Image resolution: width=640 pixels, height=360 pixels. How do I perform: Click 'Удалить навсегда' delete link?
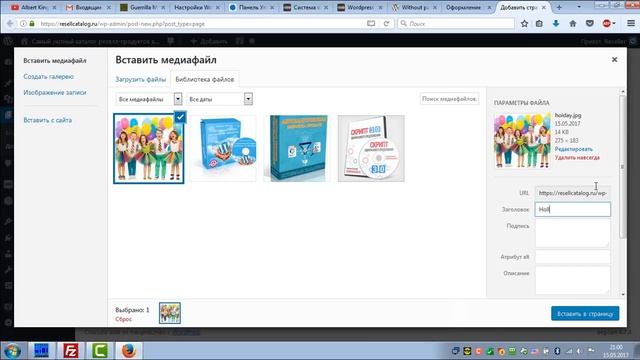577,157
